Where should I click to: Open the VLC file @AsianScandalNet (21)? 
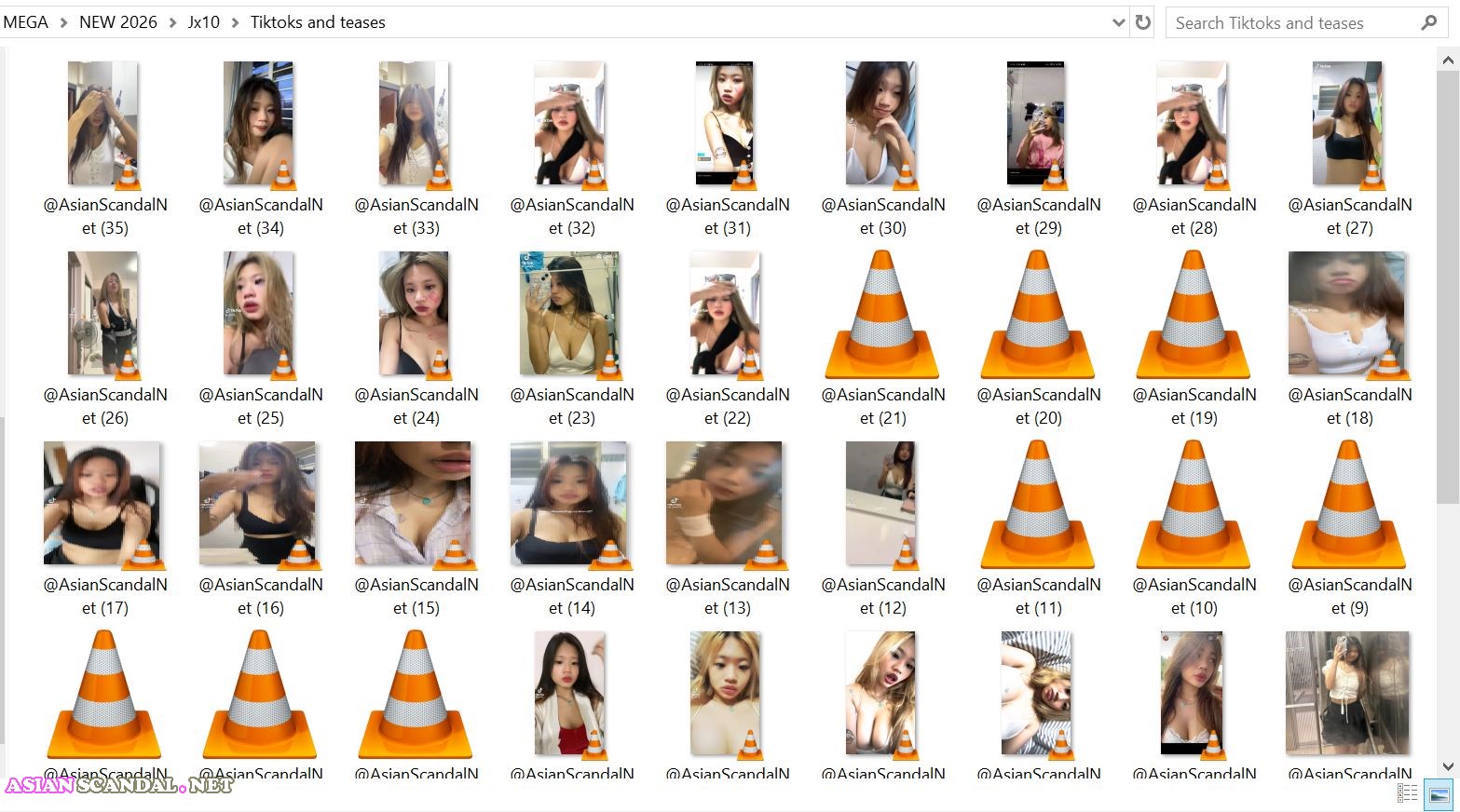click(x=881, y=315)
